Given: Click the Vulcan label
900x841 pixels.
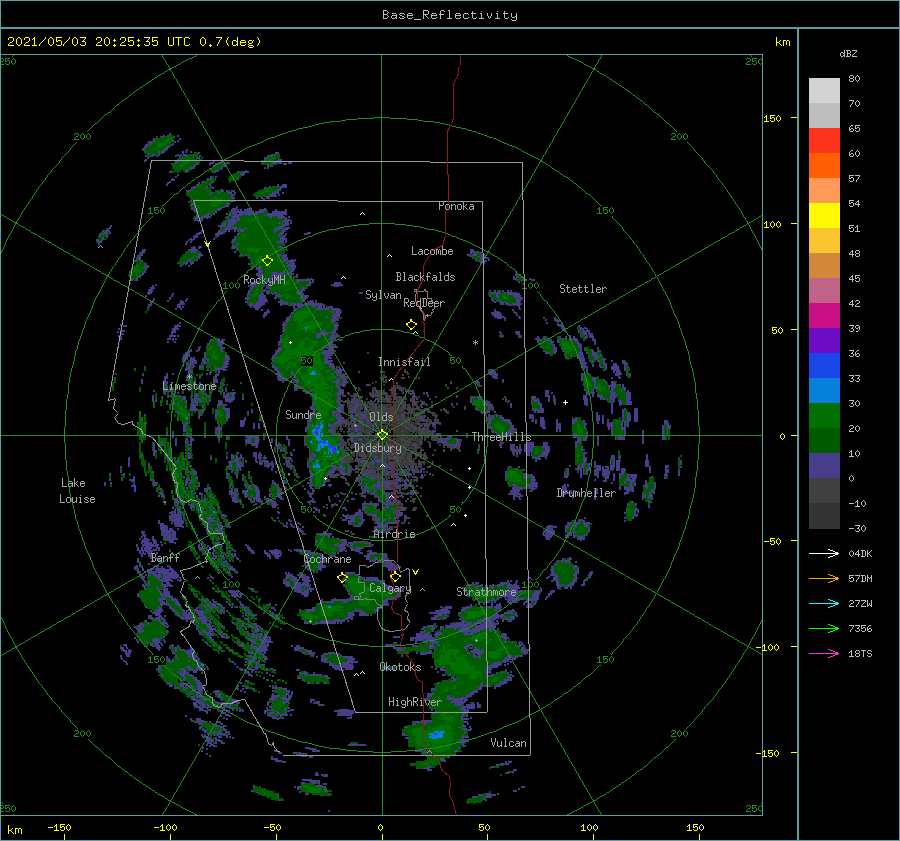Looking at the screenshot, I should pyautogui.click(x=508, y=743).
